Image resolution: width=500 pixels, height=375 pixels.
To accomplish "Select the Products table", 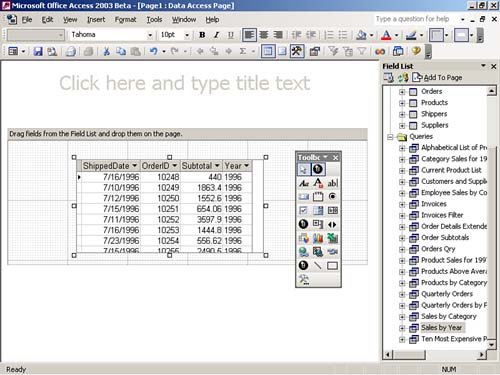I will tap(434, 102).
